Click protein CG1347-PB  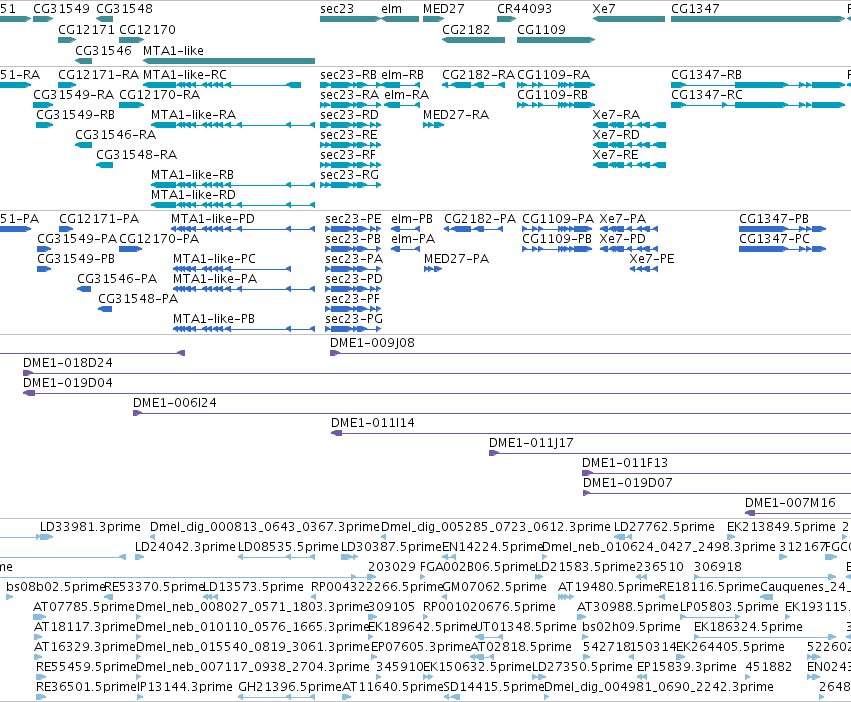tap(783, 229)
